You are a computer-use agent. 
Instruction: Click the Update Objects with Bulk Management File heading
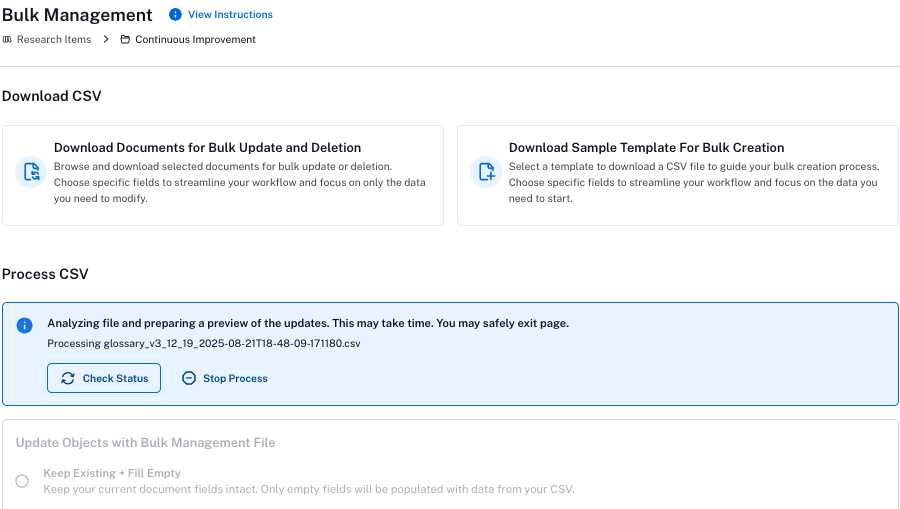(x=145, y=442)
